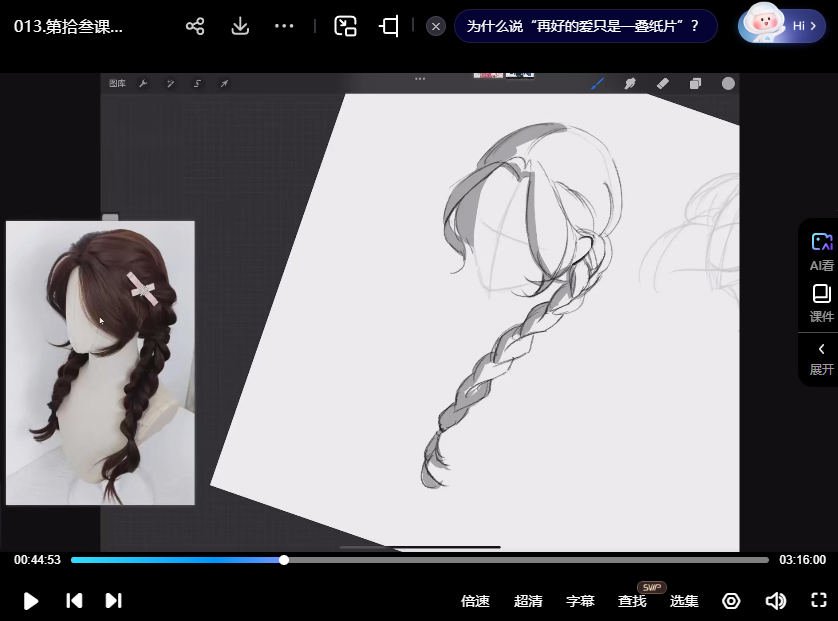Screen dimensions: 838x621
Task: Skip to the next video
Action: click(x=113, y=600)
